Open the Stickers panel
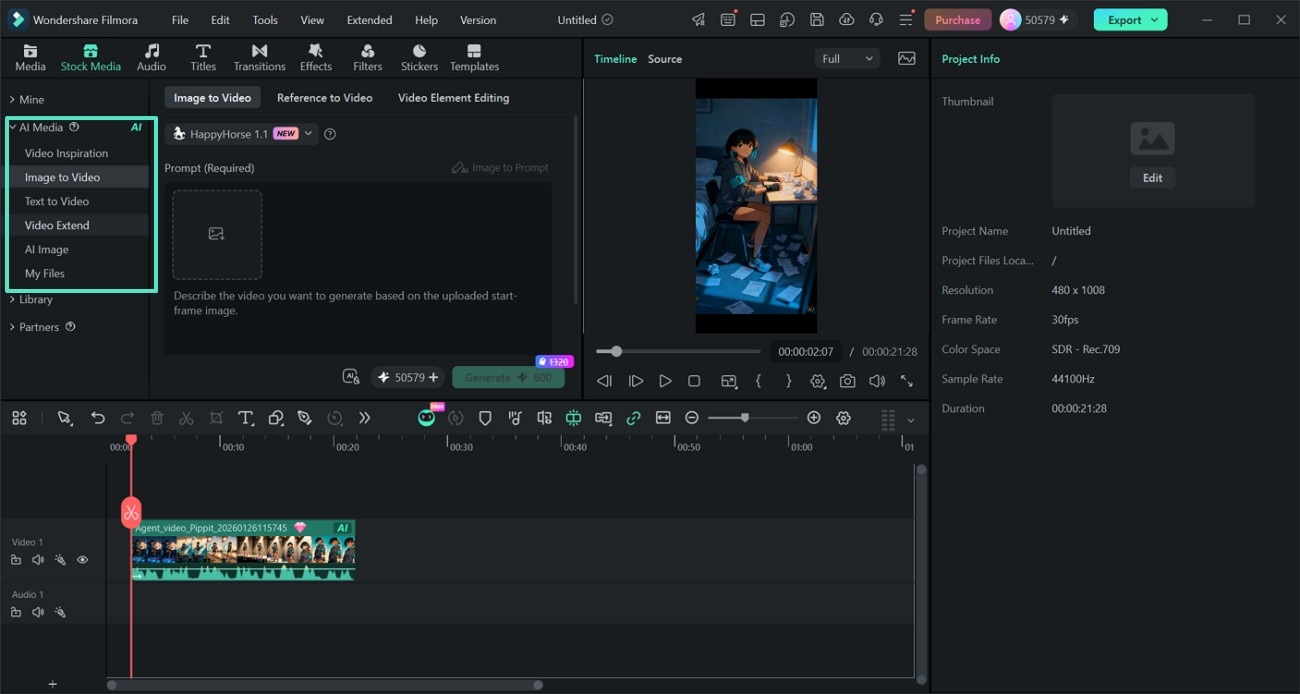The image size is (1300, 694). [419, 58]
